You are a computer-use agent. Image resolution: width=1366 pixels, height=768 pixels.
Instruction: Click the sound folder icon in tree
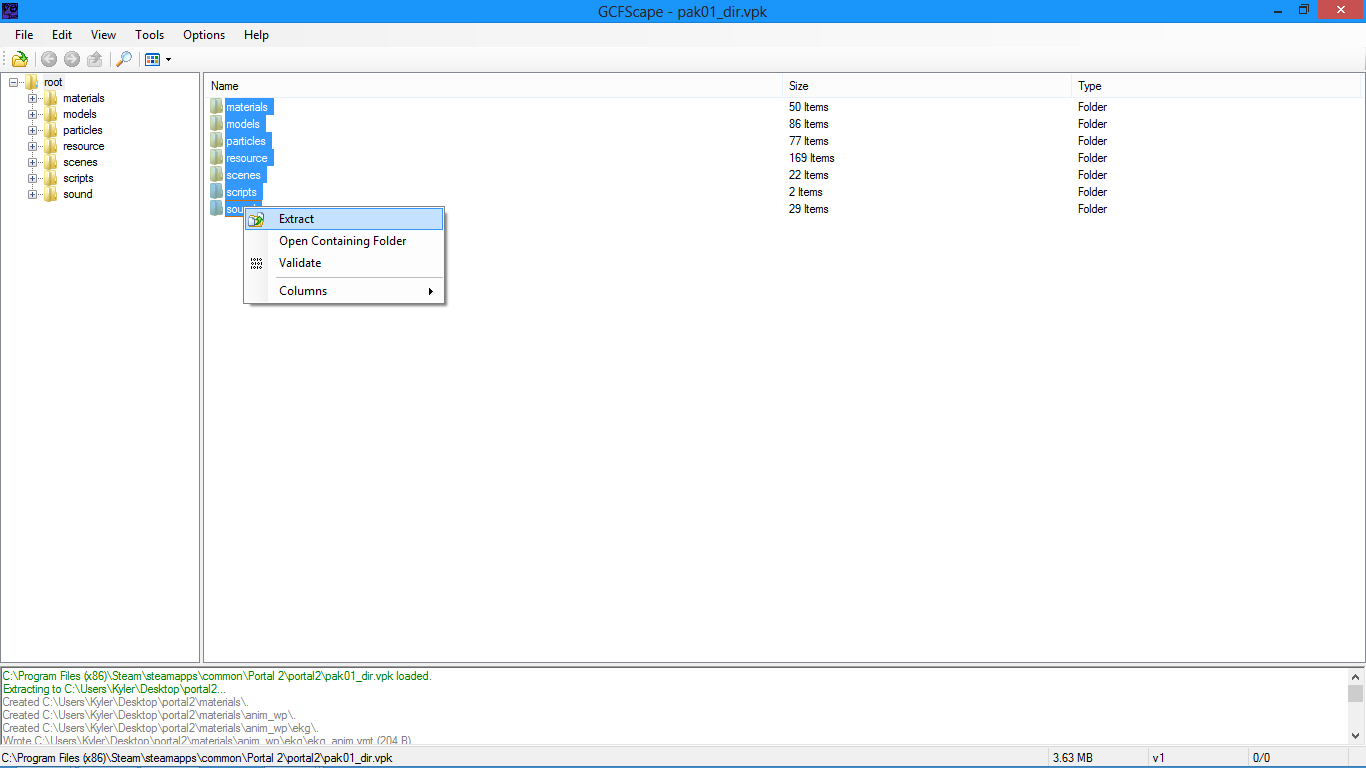pyautogui.click(x=51, y=194)
